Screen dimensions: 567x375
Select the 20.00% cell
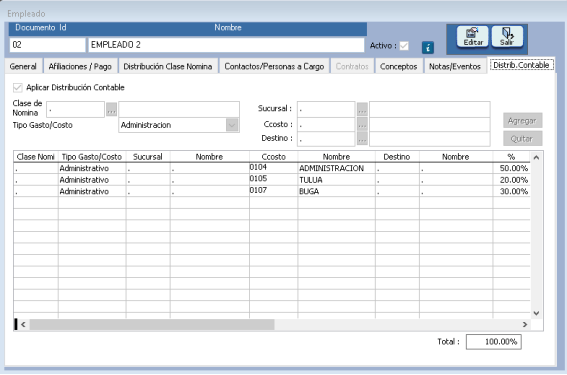point(511,180)
